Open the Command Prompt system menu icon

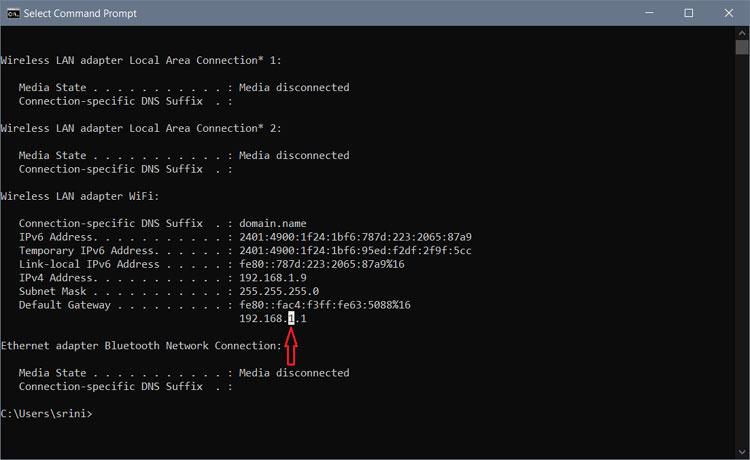[x=13, y=13]
